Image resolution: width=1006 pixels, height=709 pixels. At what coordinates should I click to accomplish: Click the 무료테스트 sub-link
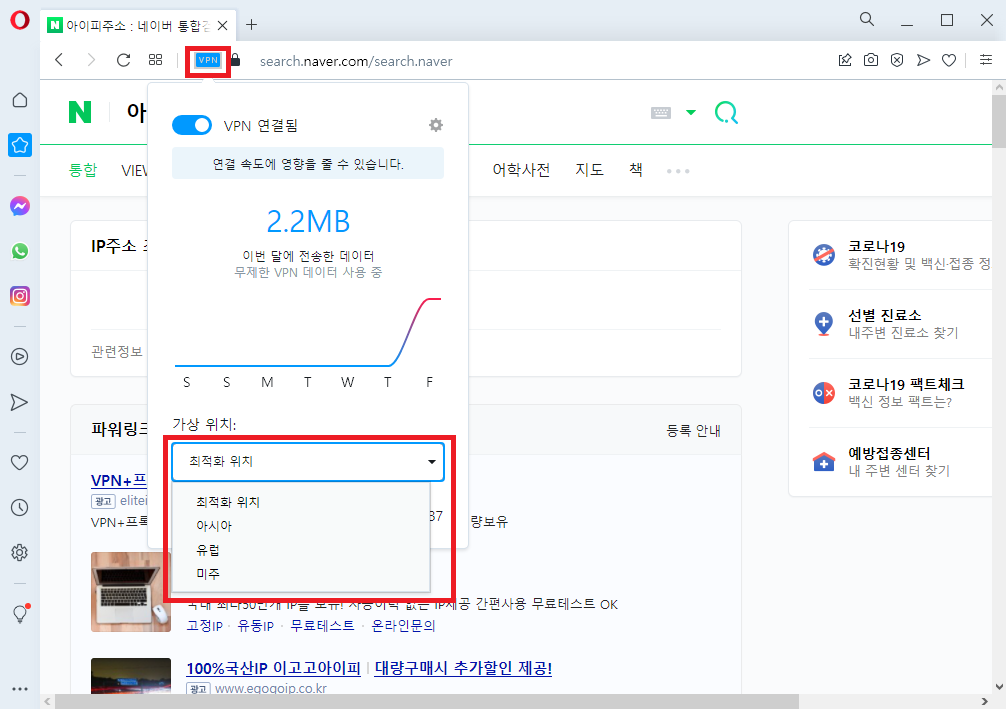tap(322, 626)
